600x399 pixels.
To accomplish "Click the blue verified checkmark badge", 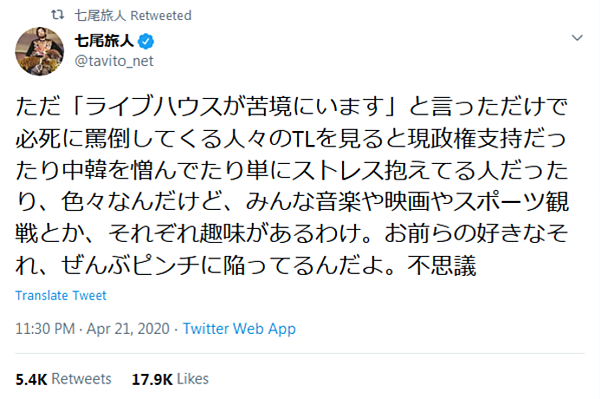I will pyautogui.click(x=146, y=41).
